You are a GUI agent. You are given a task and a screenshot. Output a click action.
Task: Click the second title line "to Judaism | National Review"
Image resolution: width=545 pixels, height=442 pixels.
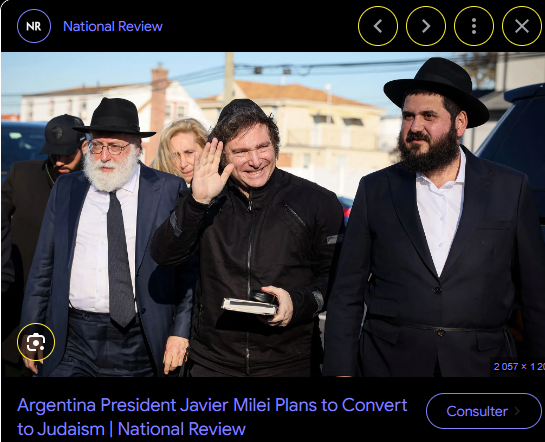131,429
